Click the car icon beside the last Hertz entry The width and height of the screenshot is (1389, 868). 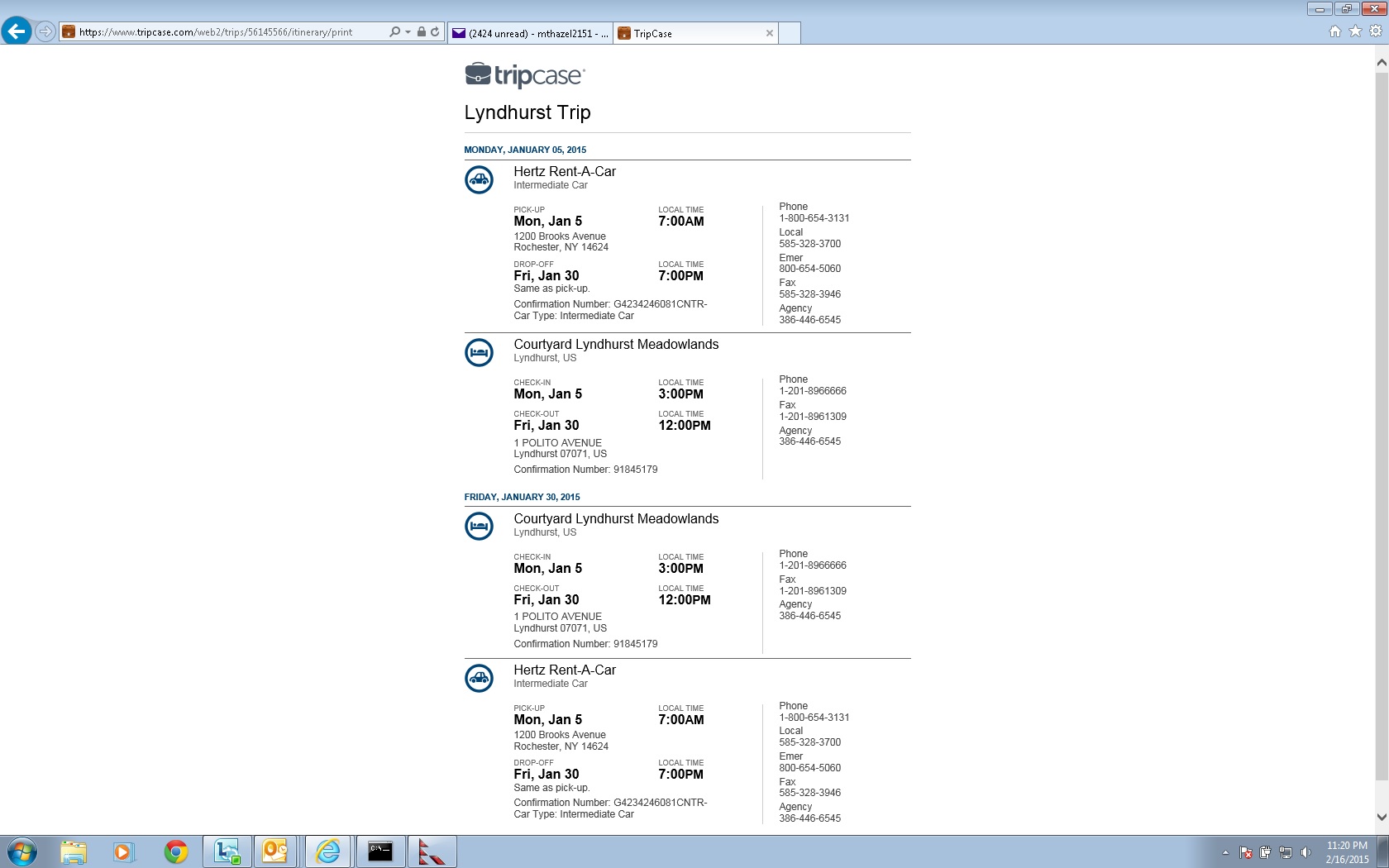479,678
